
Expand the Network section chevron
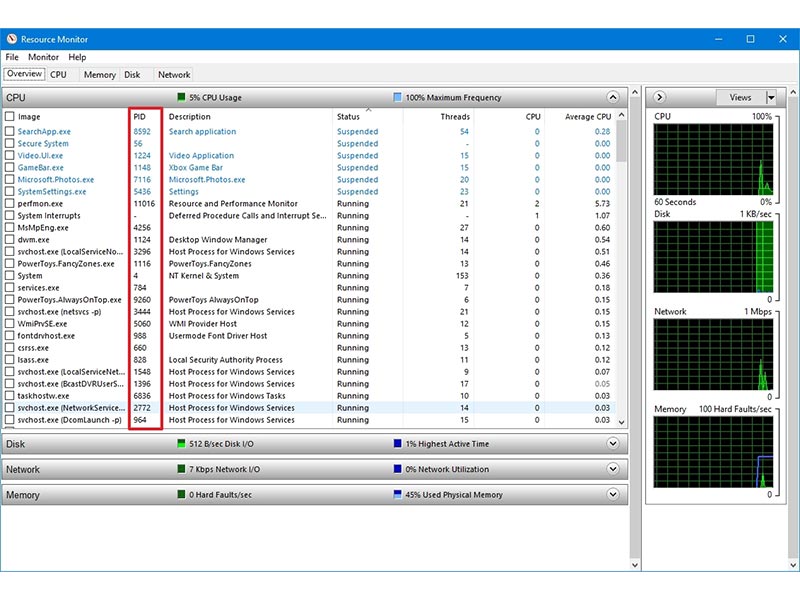pos(613,469)
